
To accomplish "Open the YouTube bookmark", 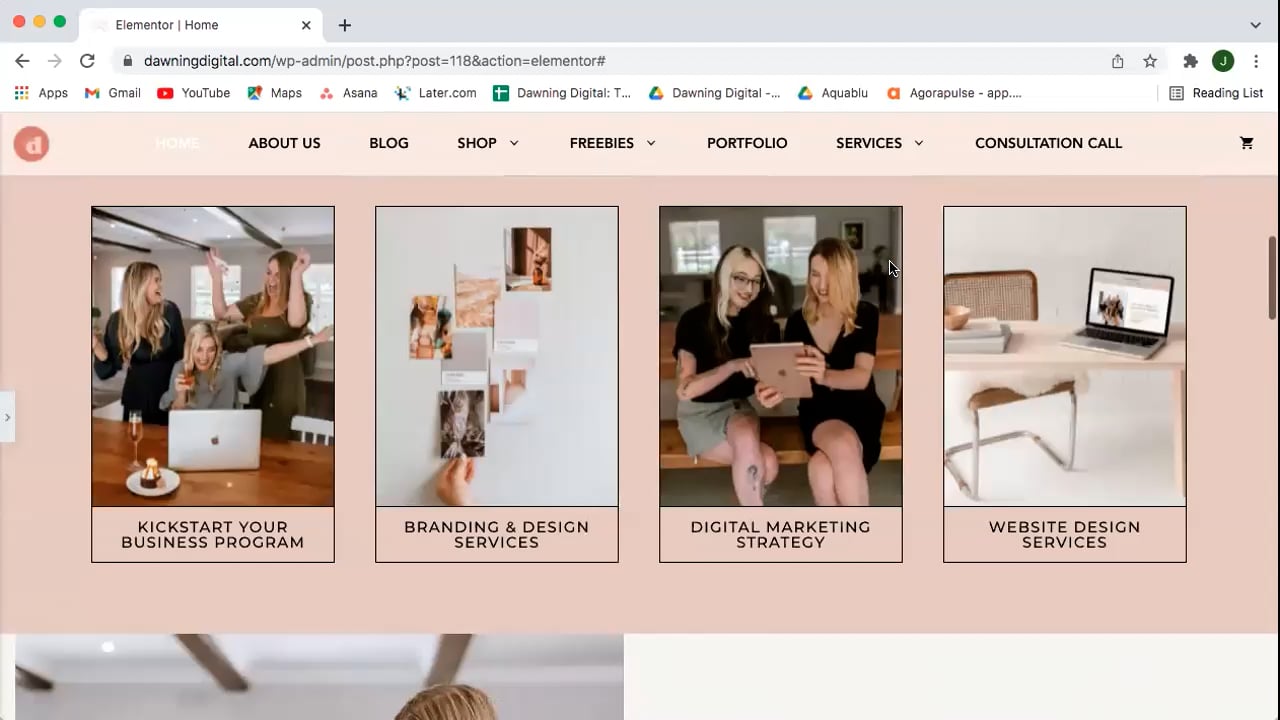I will coord(194,93).
